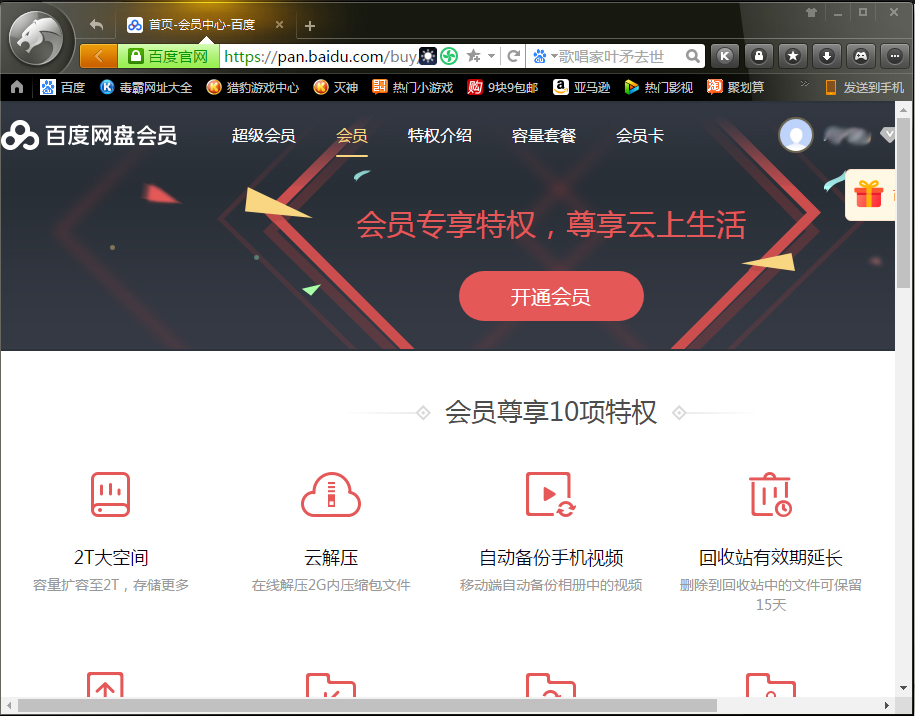Click the 云解压 cloud icon
This screenshot has width=915, height=716.
pos(331,494)
